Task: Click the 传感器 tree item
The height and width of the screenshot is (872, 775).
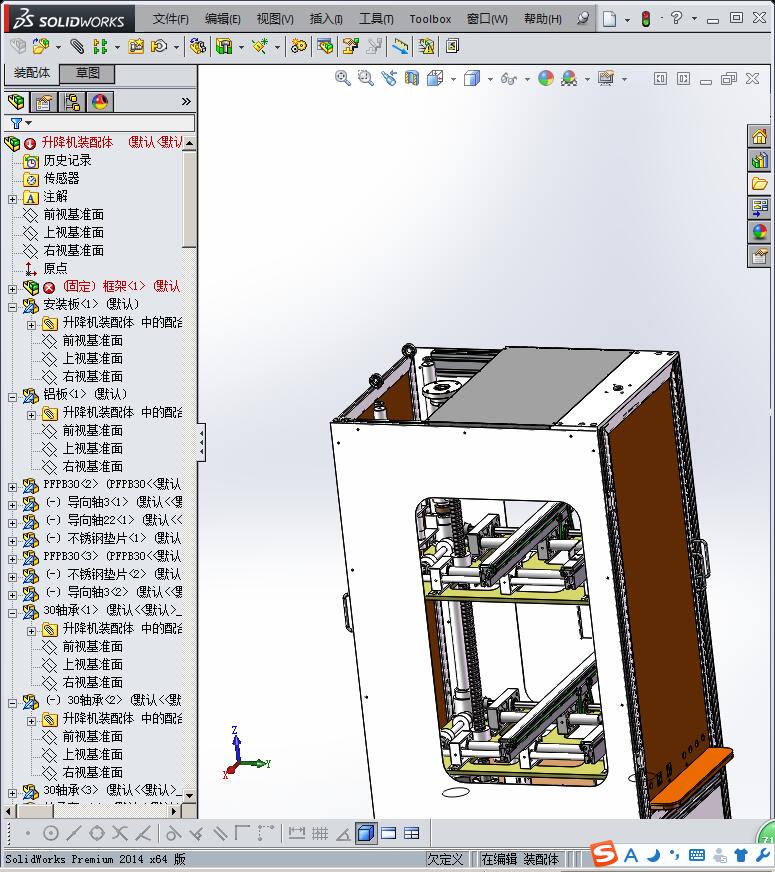Action: [x=61, y=179]
